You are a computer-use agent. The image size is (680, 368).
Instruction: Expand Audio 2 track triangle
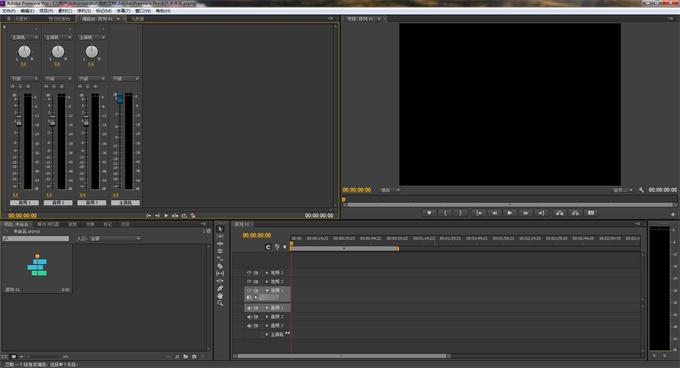[267, 316]
